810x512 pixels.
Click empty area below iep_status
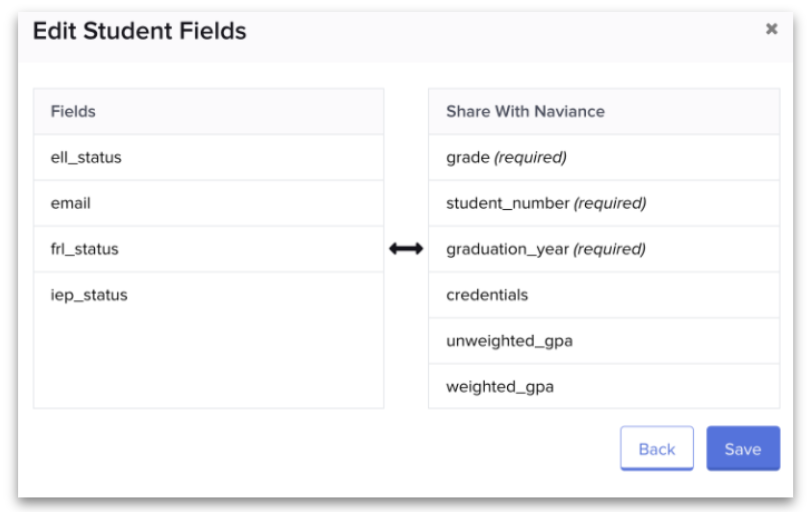click(x=208, y=360)
